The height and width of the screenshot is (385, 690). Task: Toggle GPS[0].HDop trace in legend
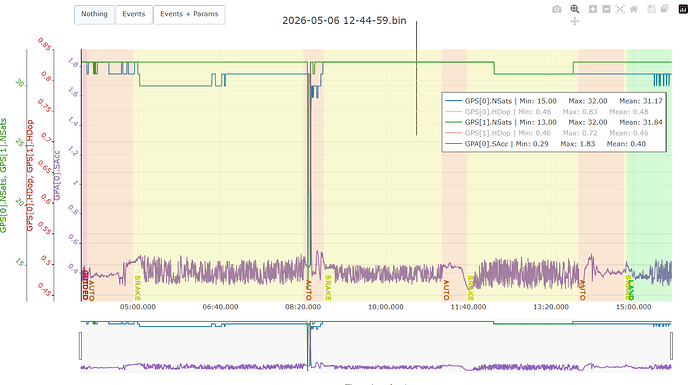click(x=554, y=112)
